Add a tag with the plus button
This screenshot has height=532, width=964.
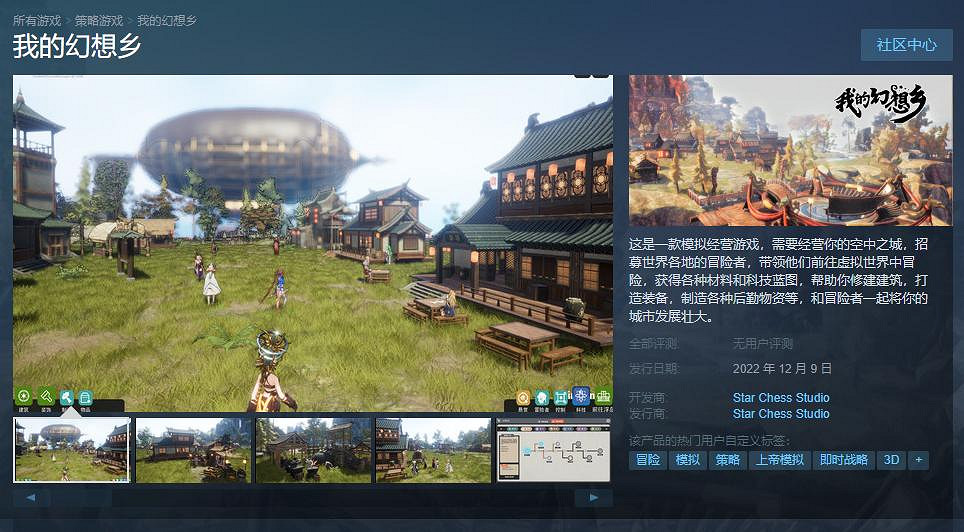tap(919, 459)
